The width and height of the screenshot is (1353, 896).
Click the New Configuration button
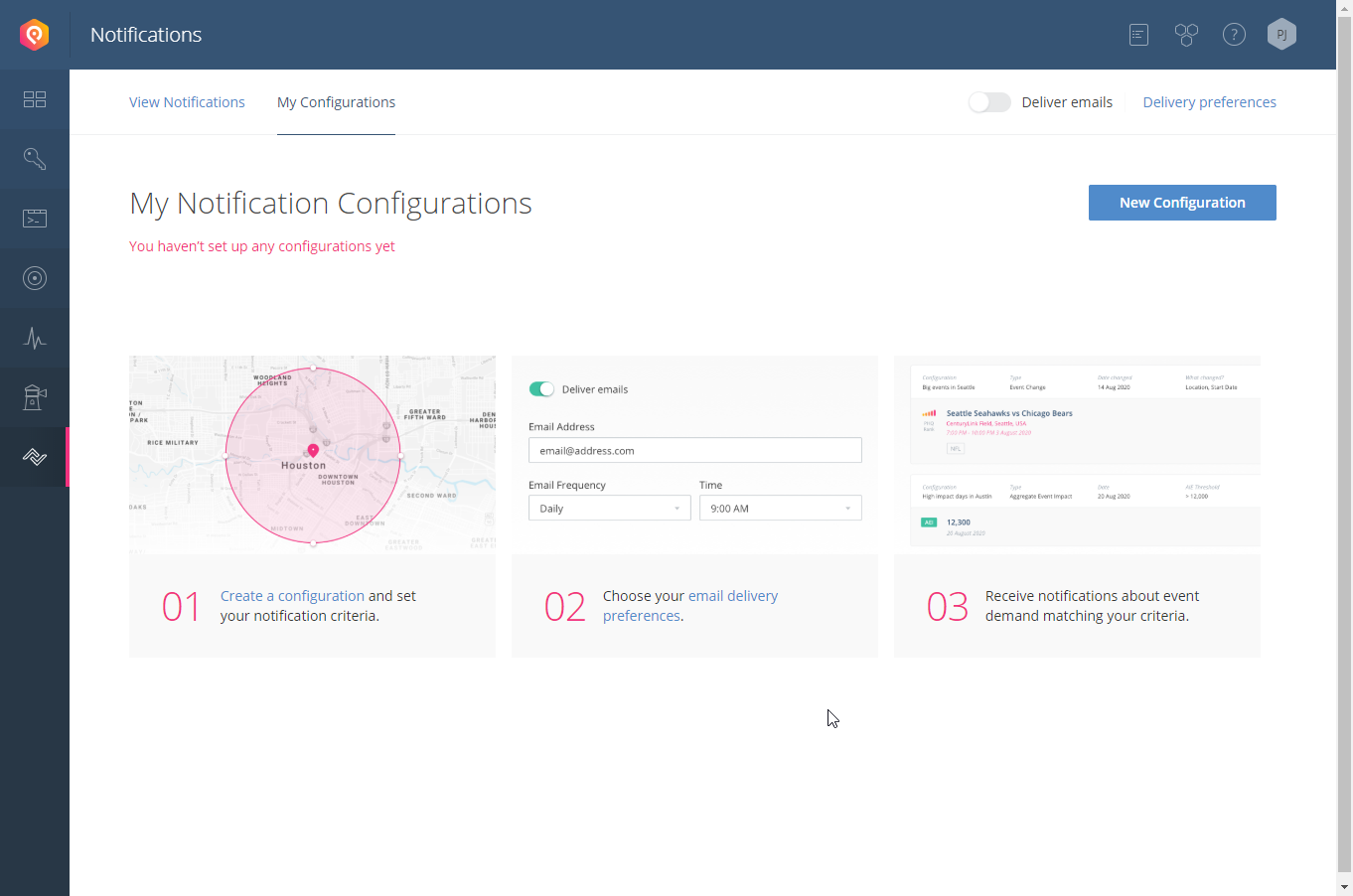pyautogui.click(x=1182, y=203)
